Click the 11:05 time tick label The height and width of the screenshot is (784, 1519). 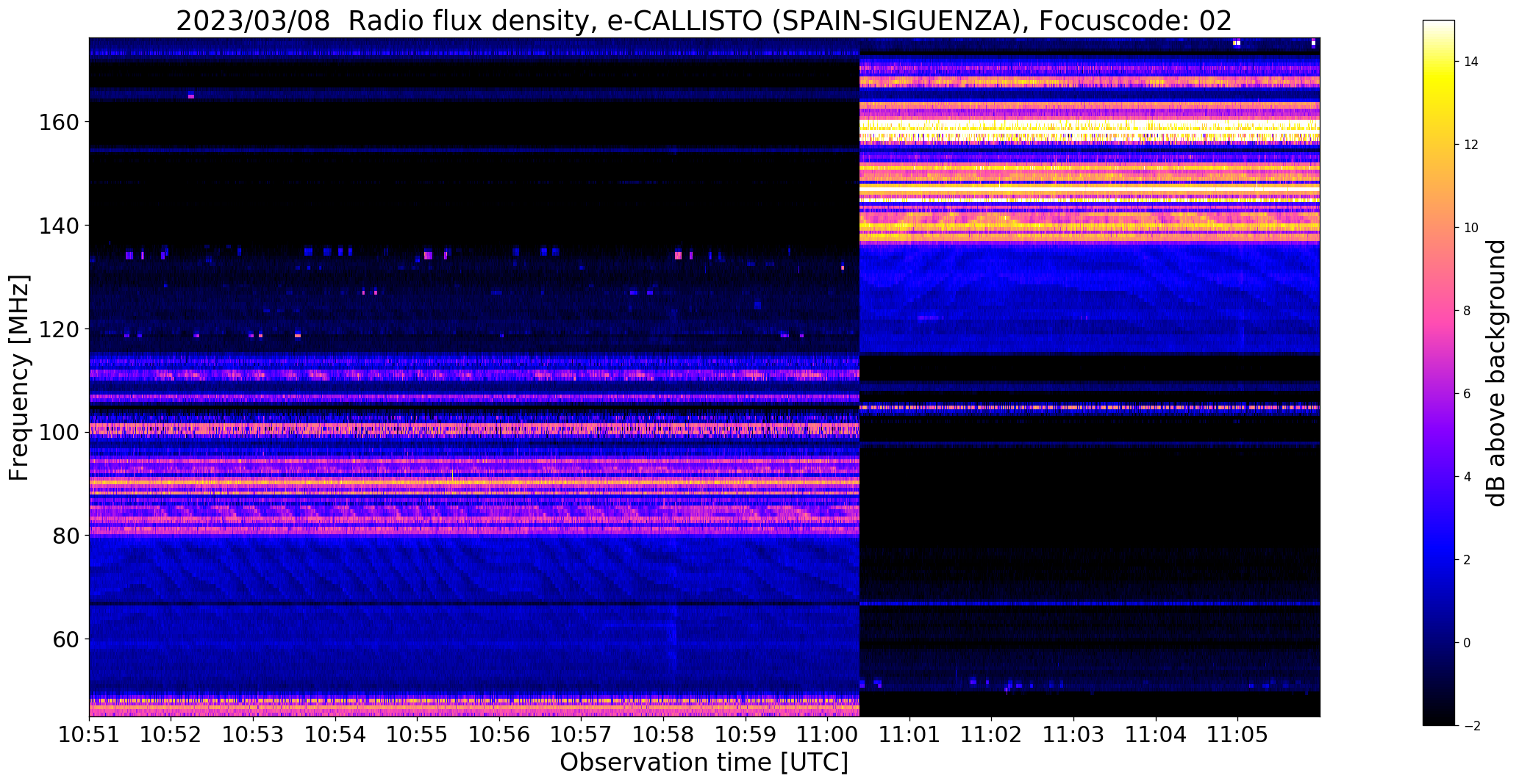(x=1237, y=736)
